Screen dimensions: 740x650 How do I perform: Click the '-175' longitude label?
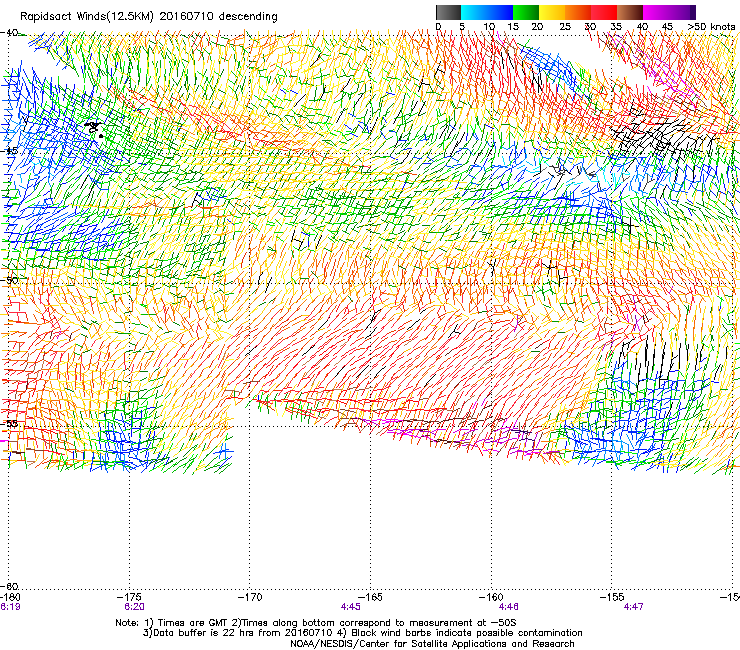130,597
